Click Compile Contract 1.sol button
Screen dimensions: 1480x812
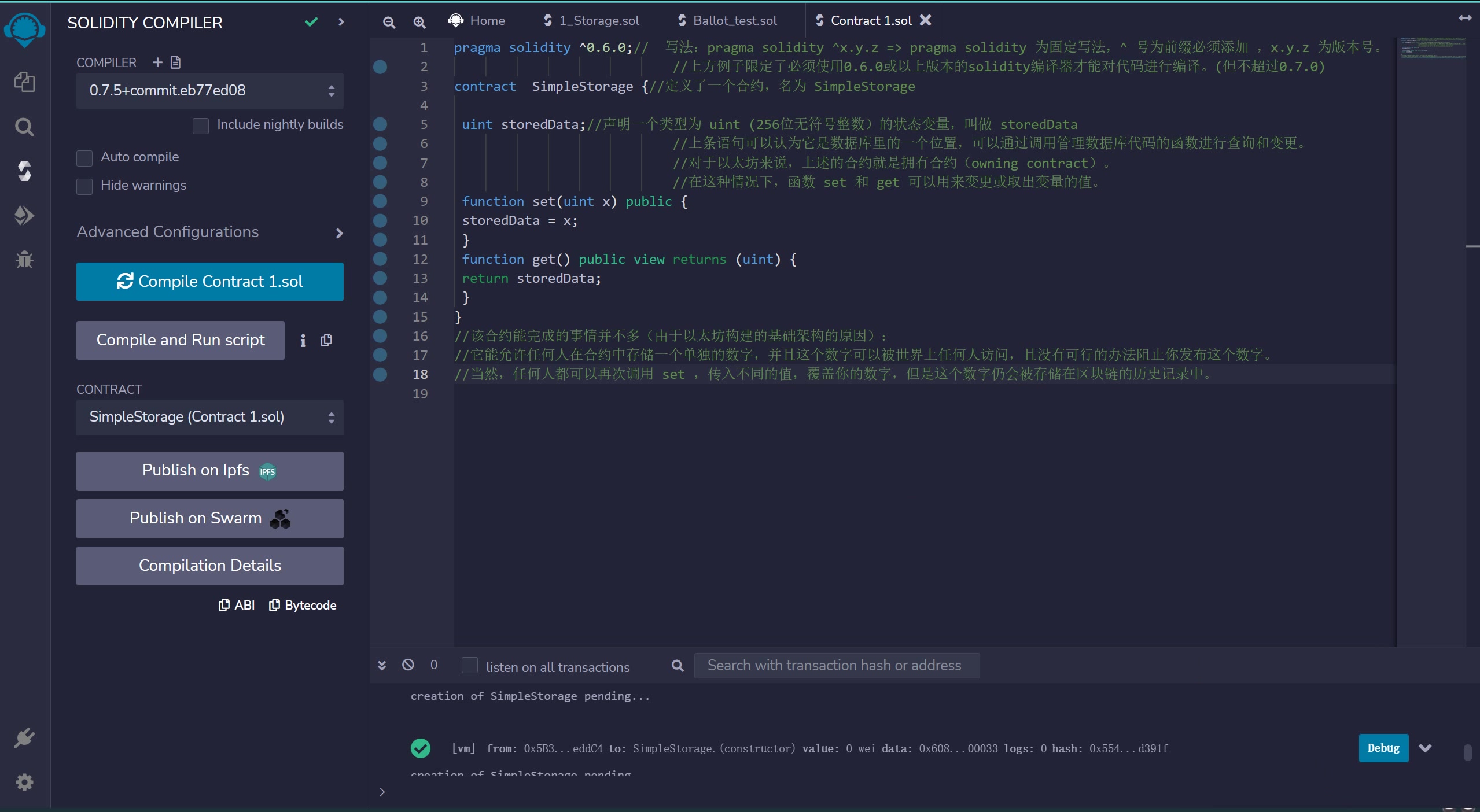pyautogui.click(x=209, y=282)
